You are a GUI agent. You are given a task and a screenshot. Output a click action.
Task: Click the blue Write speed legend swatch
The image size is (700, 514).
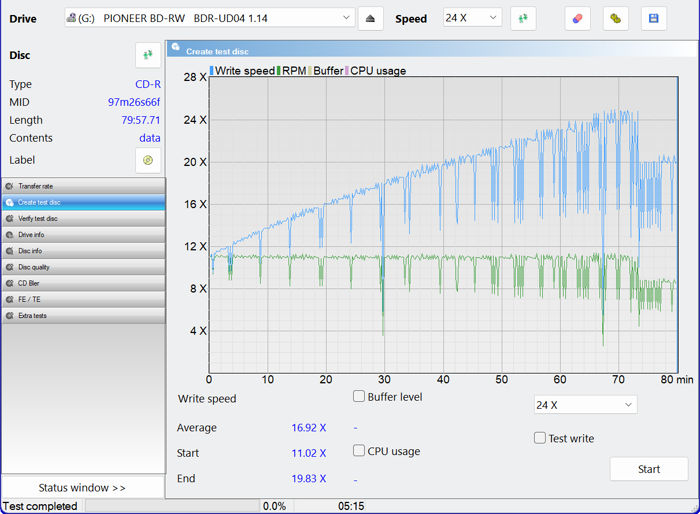[212, 71]
